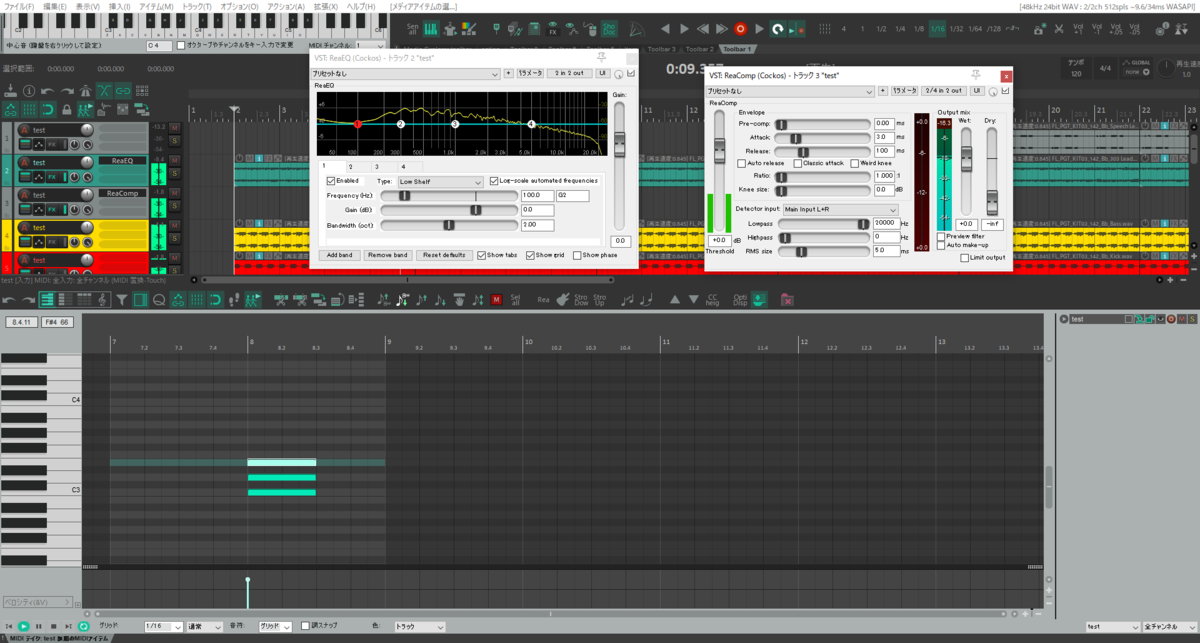Open the 編集(E) menu
1200x643 pixels.
[54, 6]
